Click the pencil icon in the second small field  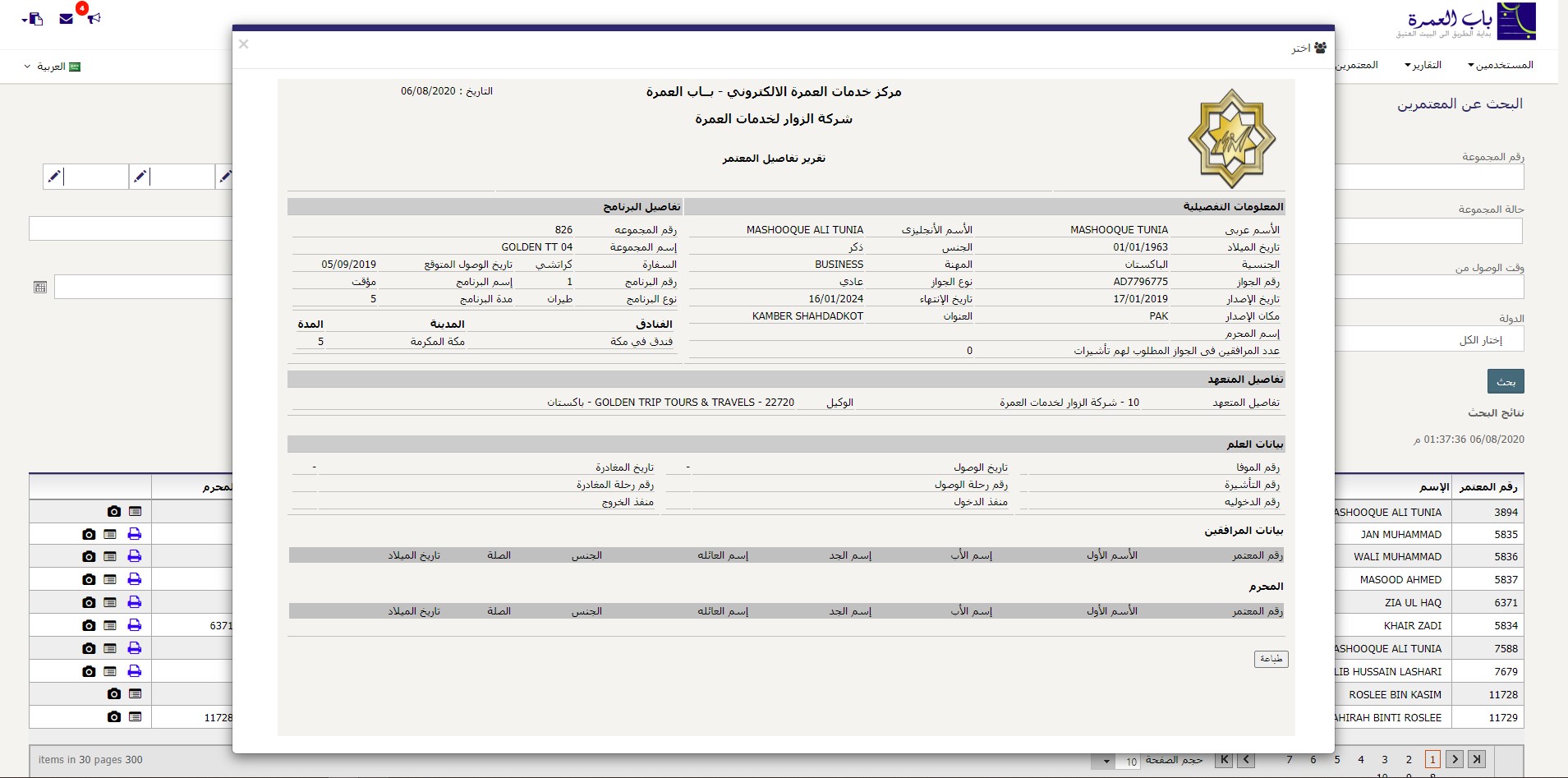point(140,176)
